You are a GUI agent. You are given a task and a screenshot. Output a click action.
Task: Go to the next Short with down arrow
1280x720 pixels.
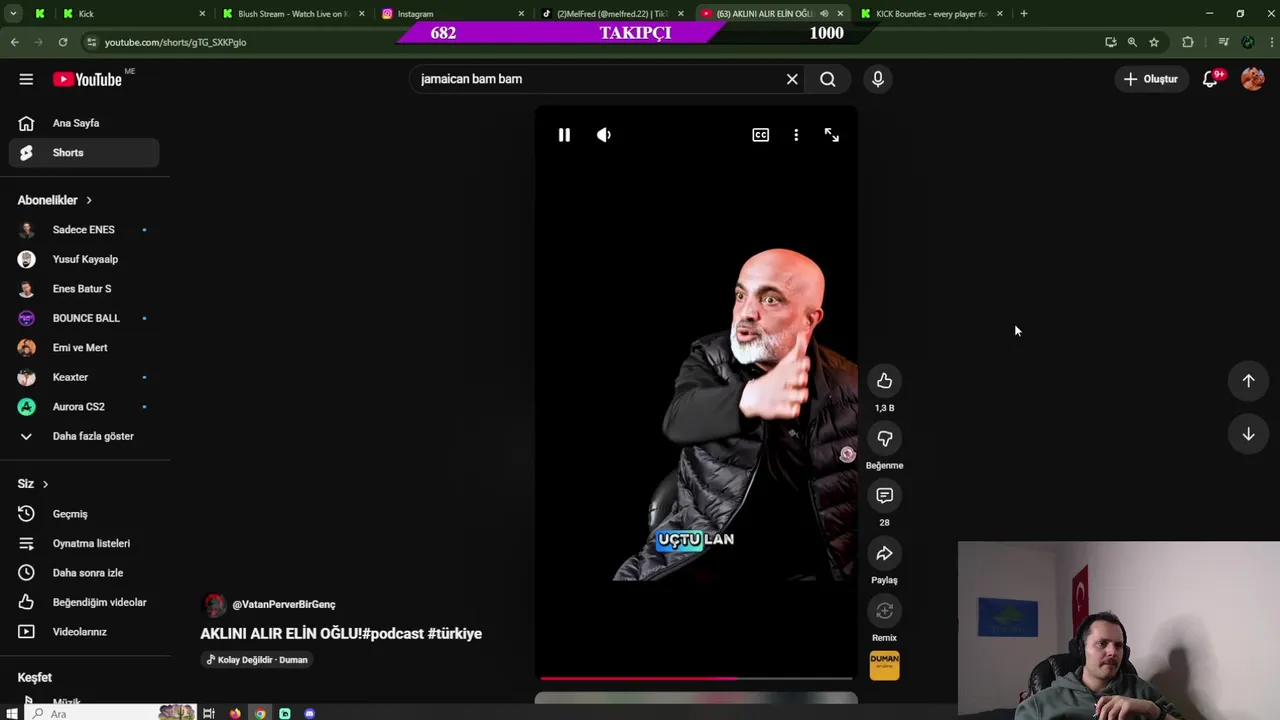(1248, 434)
